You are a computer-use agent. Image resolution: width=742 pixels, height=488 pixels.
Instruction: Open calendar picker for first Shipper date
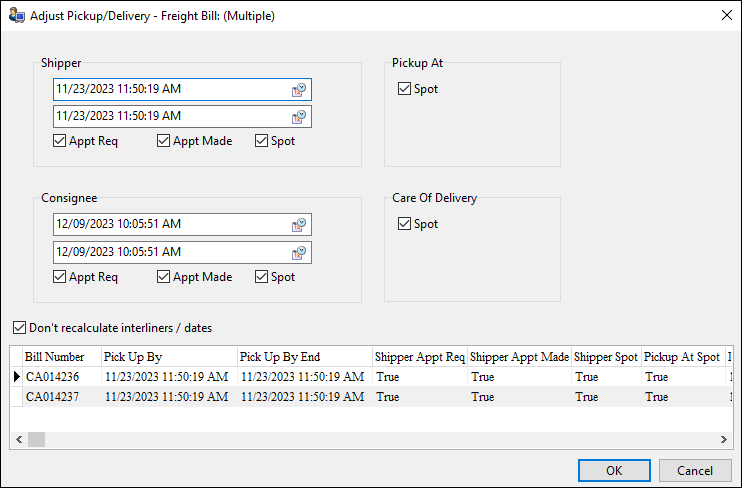pyautogui.click(x=299, y=90)
